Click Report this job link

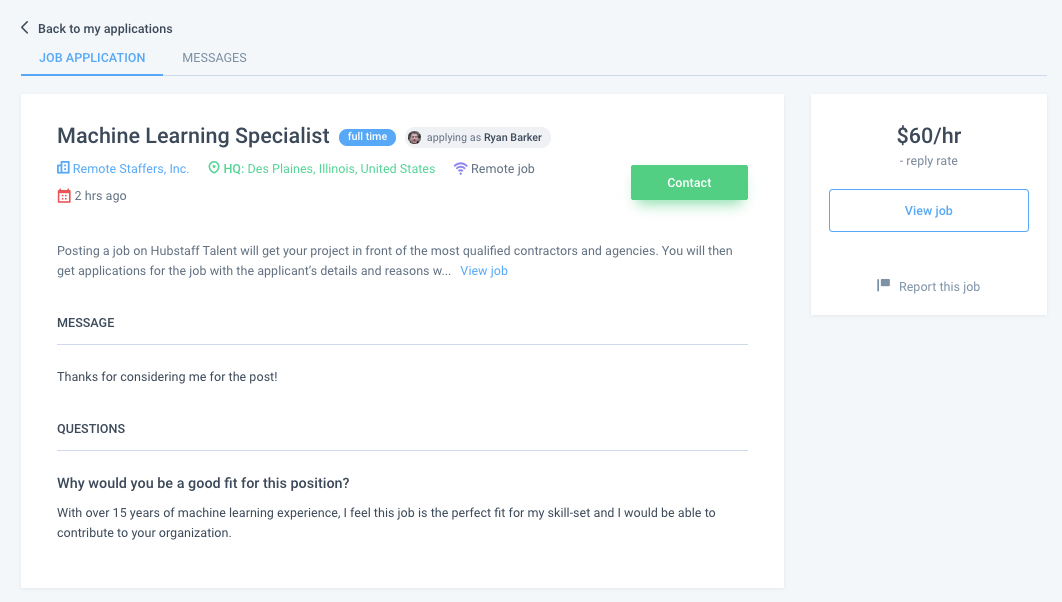(939, 286)
